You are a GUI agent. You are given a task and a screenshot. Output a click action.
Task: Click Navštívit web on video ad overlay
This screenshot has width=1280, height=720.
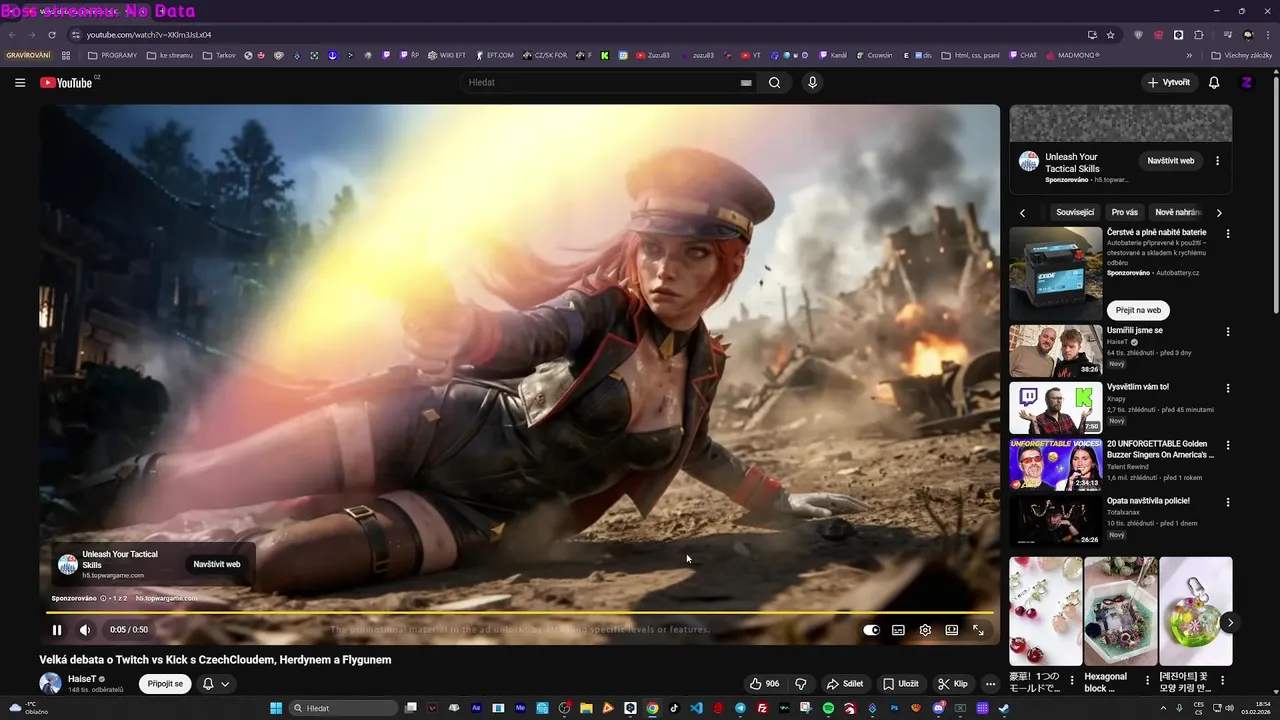click(x=217, y=564)
